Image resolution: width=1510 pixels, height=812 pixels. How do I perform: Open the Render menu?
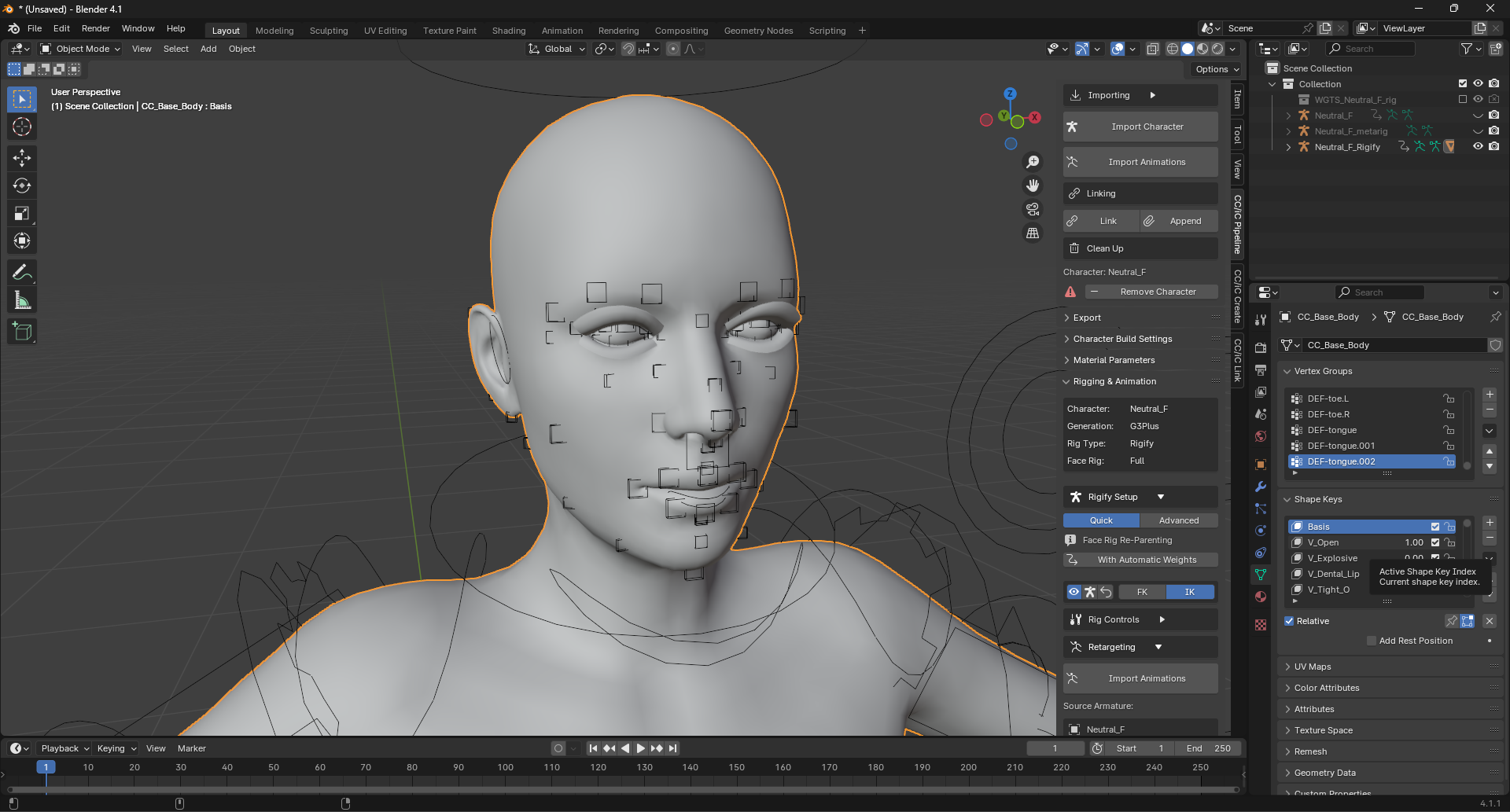[96, 28]
